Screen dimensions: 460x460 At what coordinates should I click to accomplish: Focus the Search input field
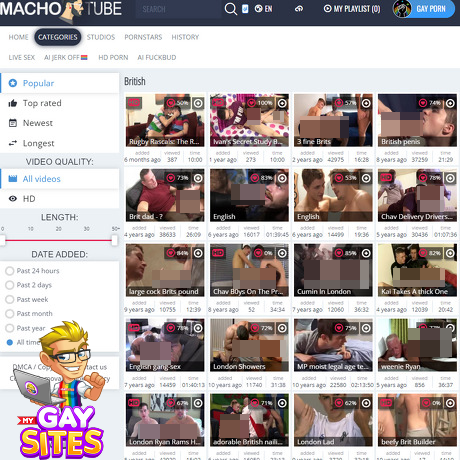tap(178, 9)
